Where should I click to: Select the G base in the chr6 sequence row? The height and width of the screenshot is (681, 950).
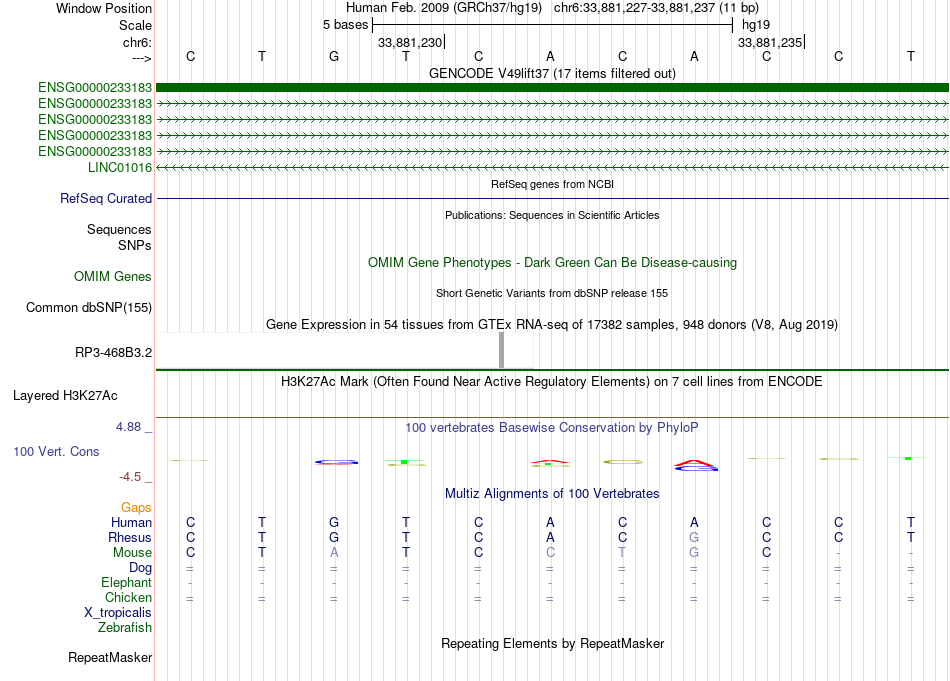(334, 56)
